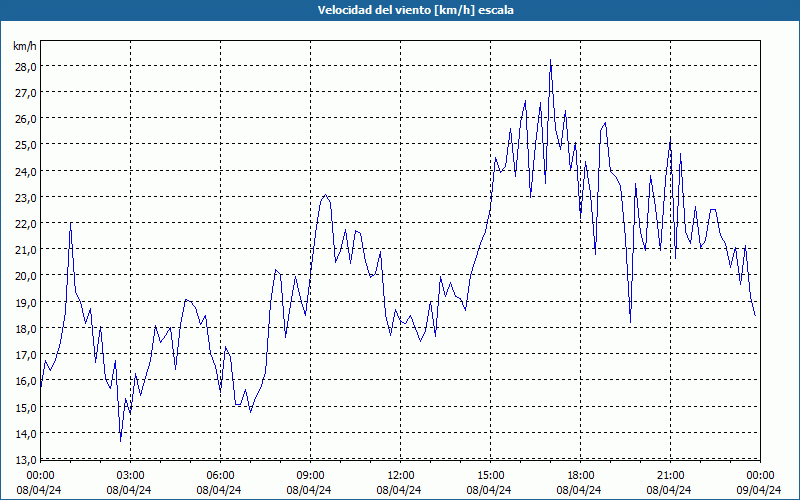Click the "09/04/24" date label
This screenshot has width=800, height=500.
click(759, 490)
